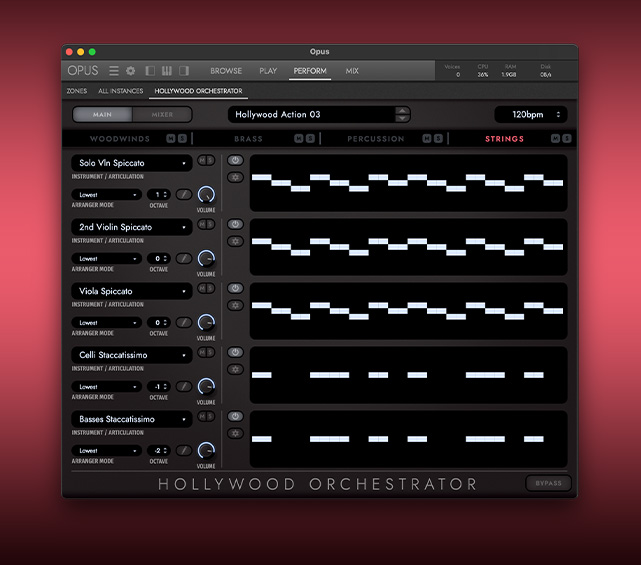Solo the Celli Staccatissimo track
Screen dimensions: 641x565
[x=210, y=352]
